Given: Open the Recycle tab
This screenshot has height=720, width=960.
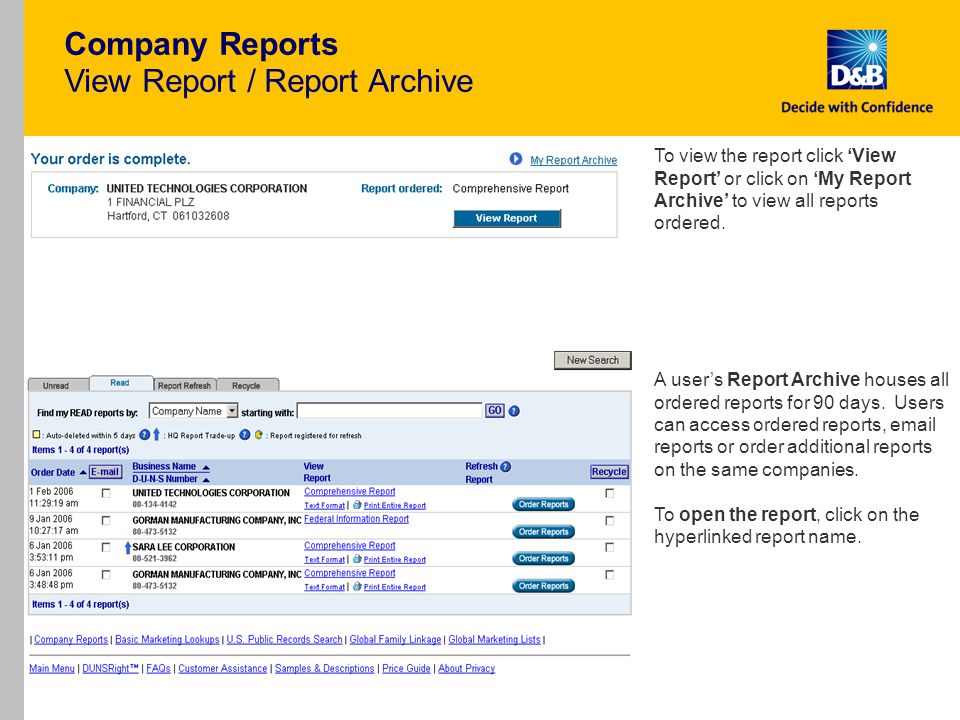Looking at the screenshot, I should tap(247, 385).
